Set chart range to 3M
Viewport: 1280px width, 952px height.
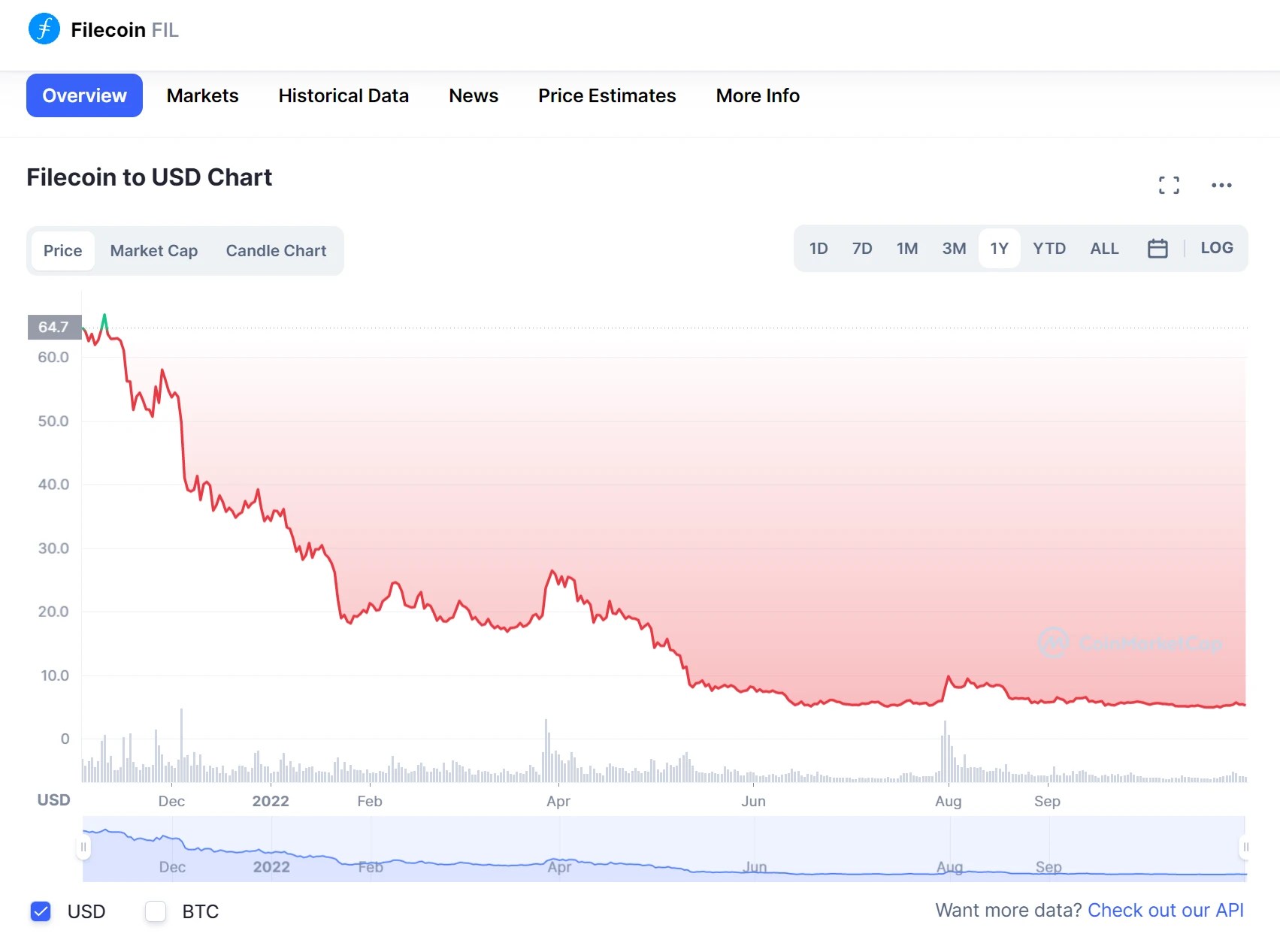[954, 248]
